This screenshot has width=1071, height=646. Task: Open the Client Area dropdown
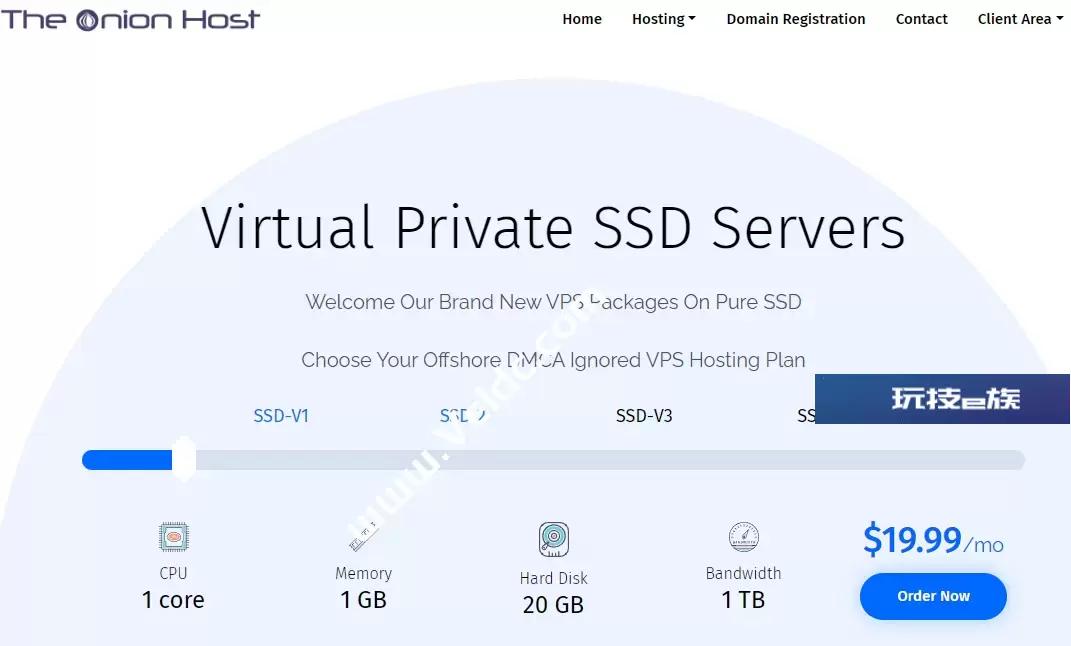tap(1019, 19)
